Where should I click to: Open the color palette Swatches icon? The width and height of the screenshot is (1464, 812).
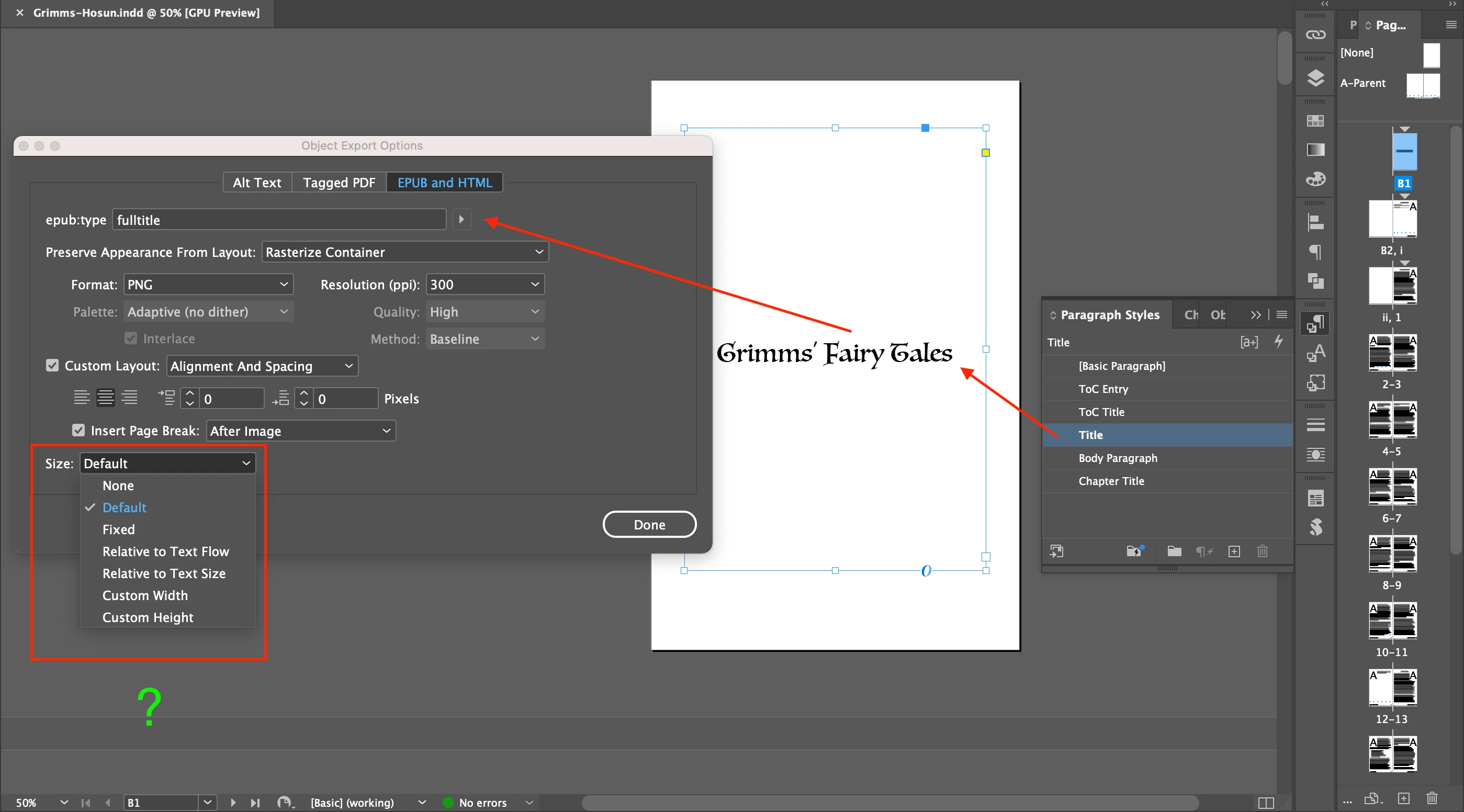[x=1315, y=179]
